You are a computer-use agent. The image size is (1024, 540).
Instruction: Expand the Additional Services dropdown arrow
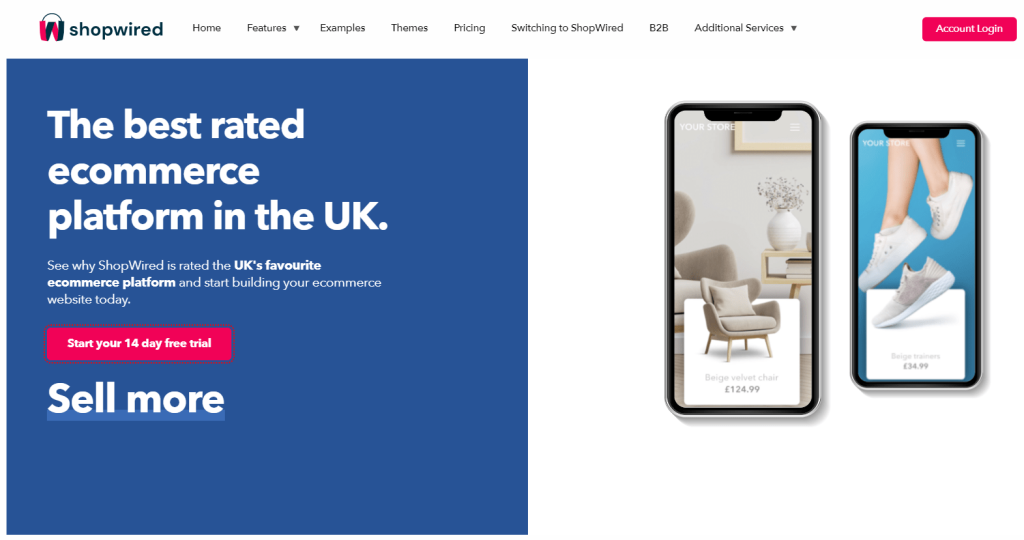794,28
